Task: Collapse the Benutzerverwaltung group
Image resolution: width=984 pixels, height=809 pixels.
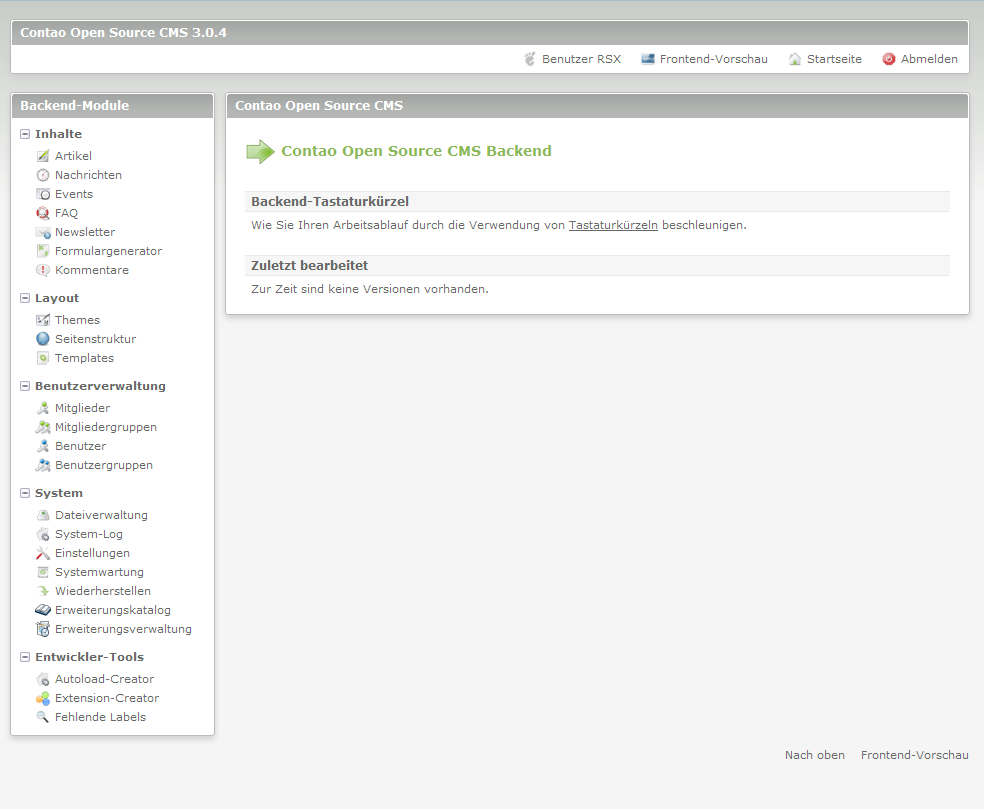Action: 25,386
